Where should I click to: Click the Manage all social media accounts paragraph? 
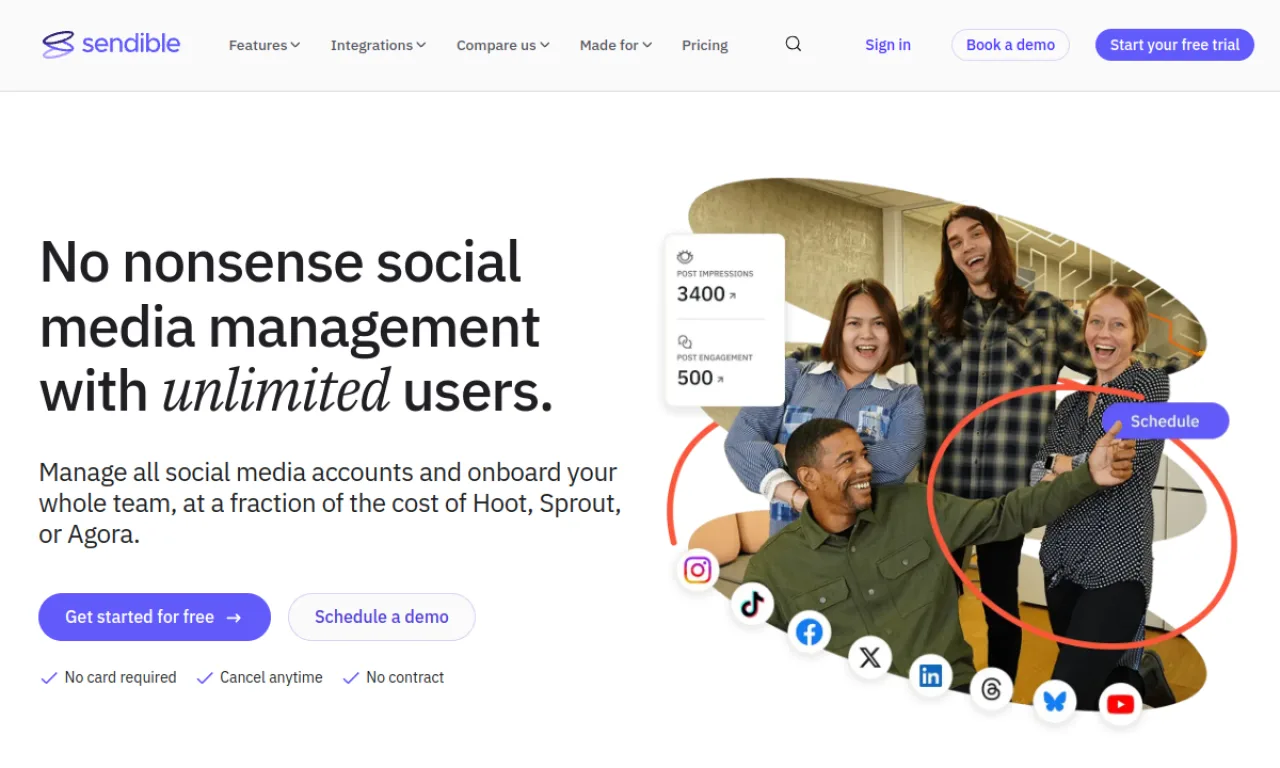(x=330, y=503)
